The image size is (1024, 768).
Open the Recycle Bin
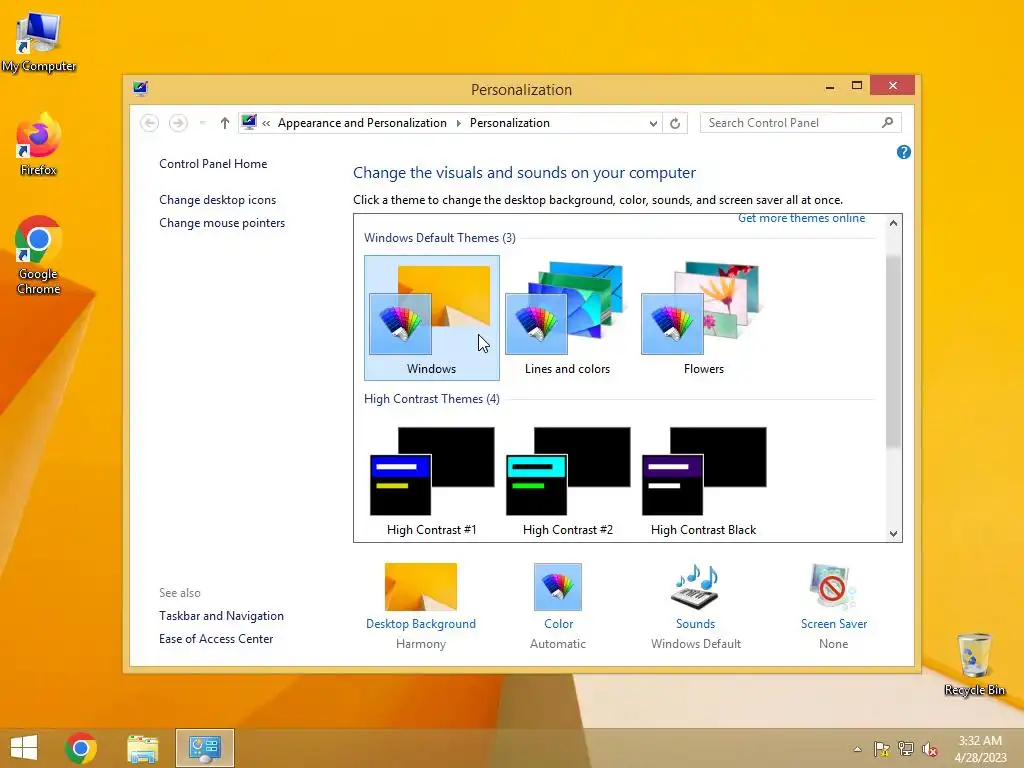point(974,664)
